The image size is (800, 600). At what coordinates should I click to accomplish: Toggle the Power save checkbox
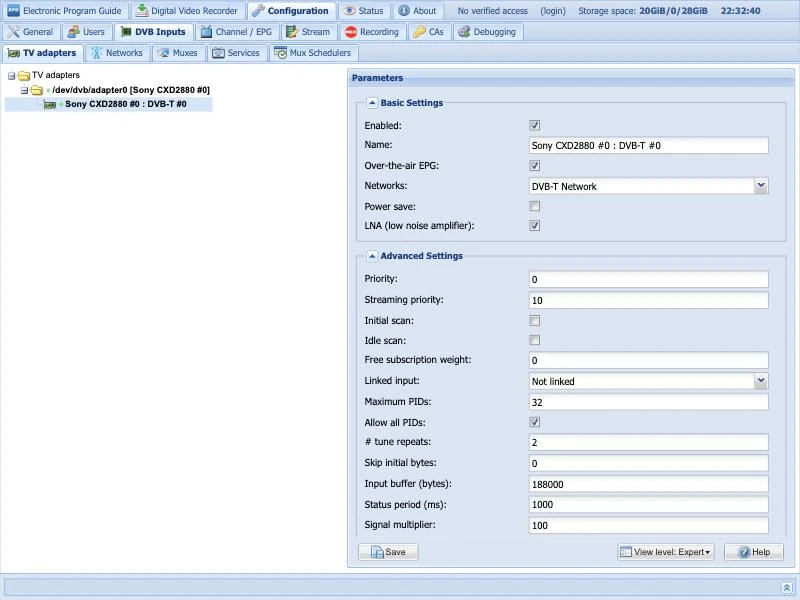click(534, 206)
